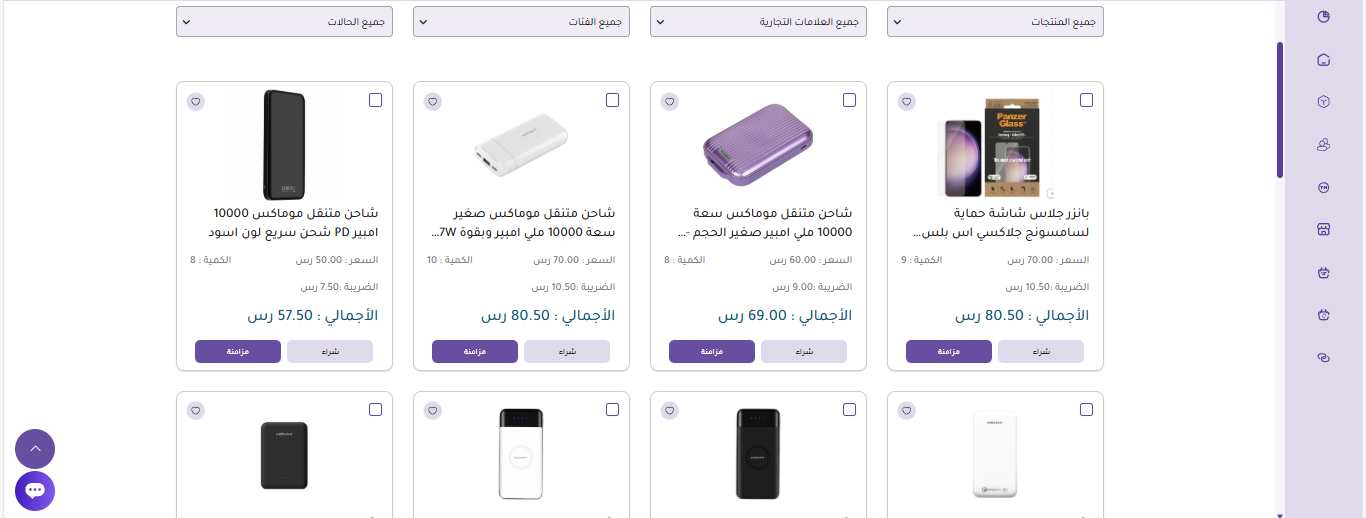
Task: Open the جميع العلامات التجارية dropdown
Action: (758, 22)
